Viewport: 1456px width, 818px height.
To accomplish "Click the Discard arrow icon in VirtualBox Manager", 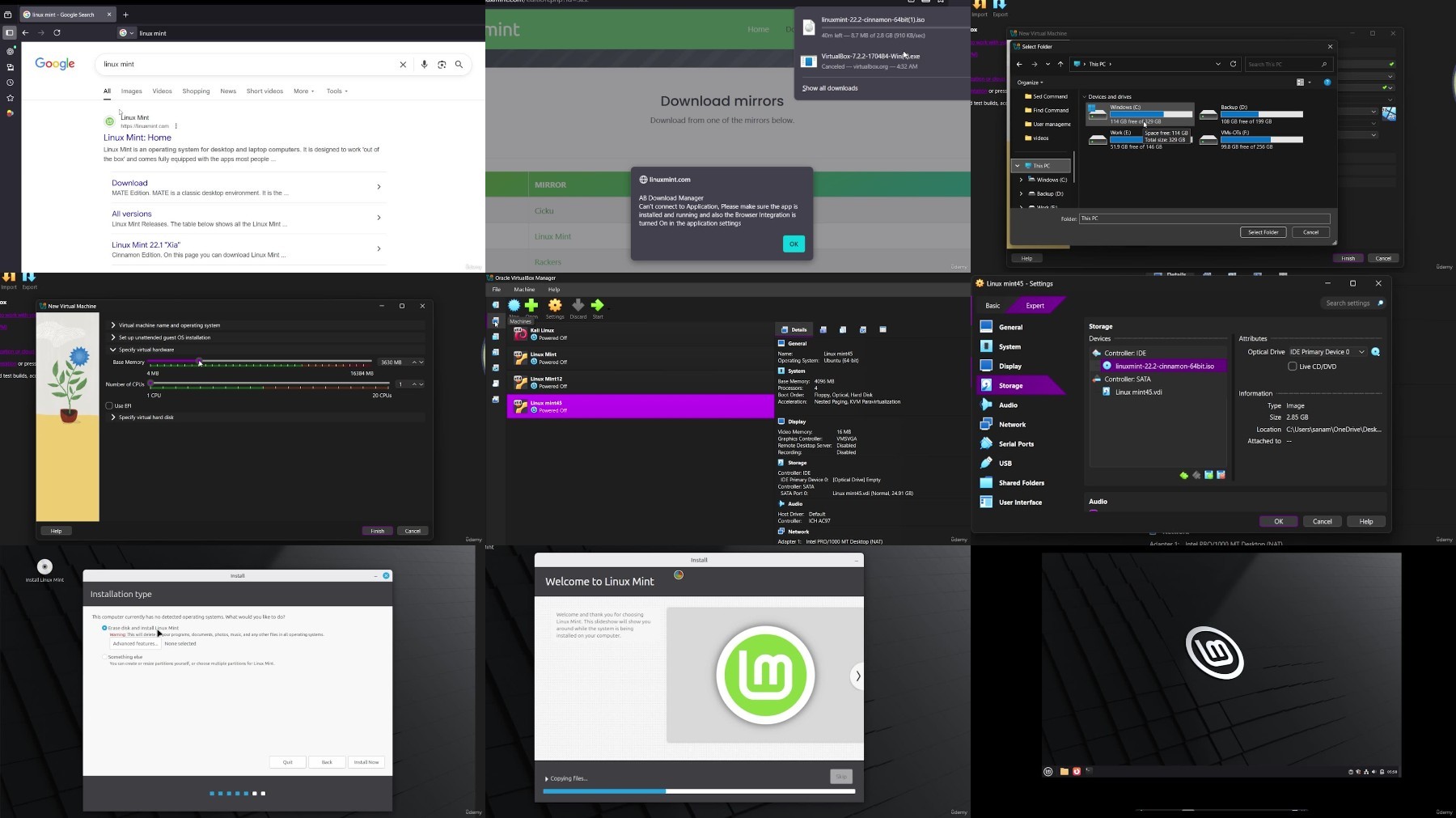I will [x=578, y=305].
